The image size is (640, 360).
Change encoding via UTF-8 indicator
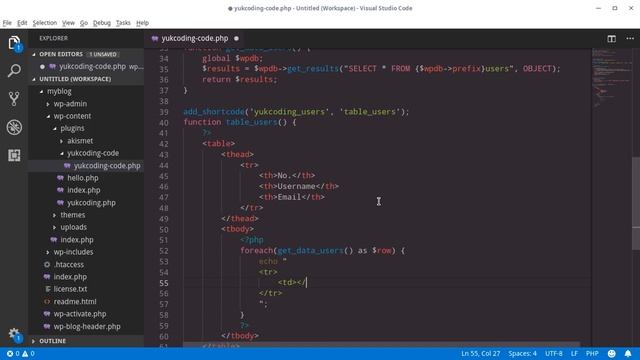[553, 353]
